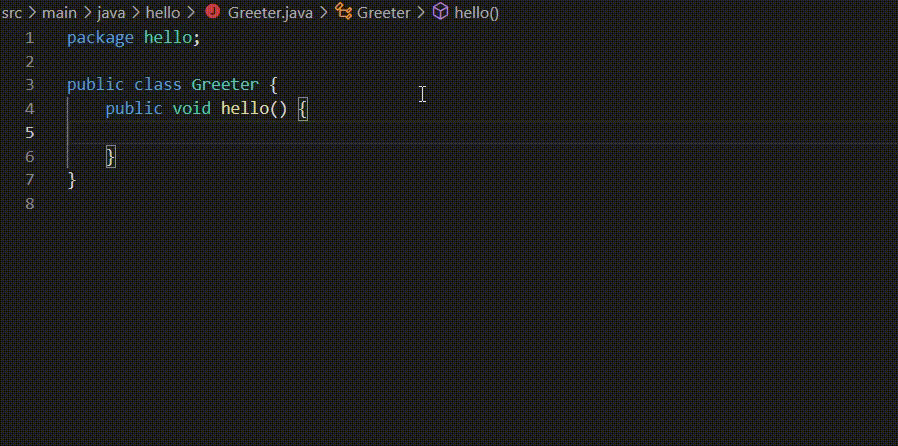The width and height of the screenshot is (898, 446).
Task: Click line number 1 in gutter
Action: coord(30,38)
